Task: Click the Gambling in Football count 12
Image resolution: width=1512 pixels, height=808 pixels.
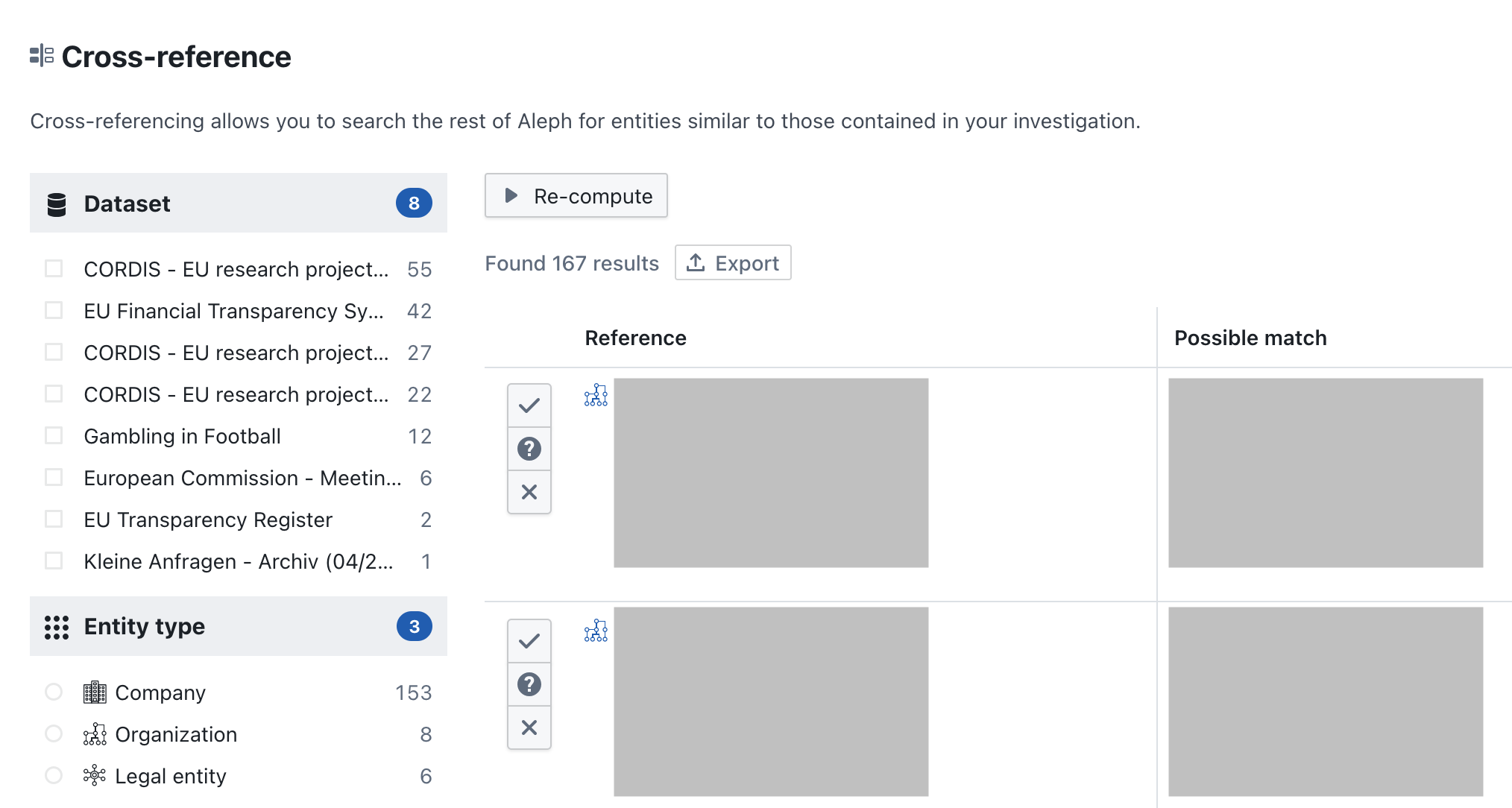Action: pyautogui.click(x=420, y=436)
